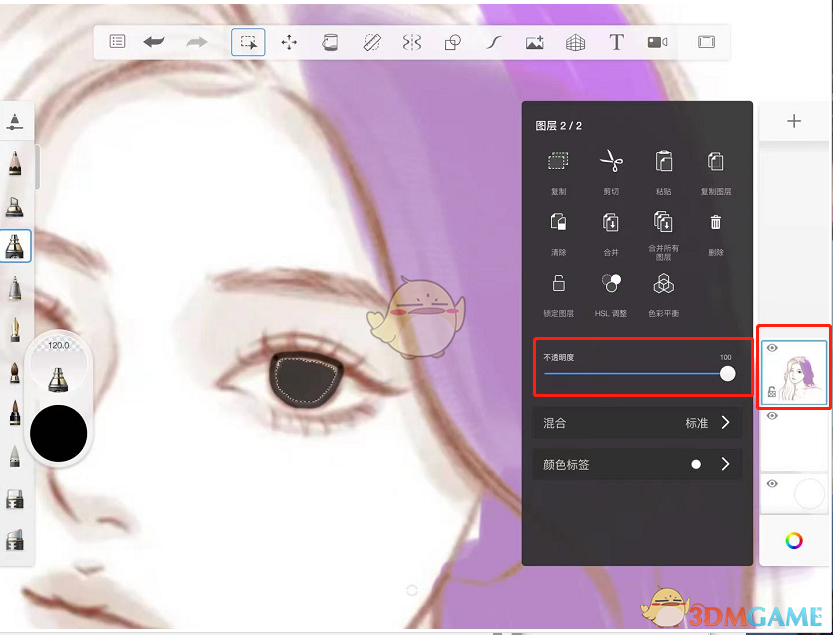Expand the 颜色标签 (Color Label) options
This screenshot has width=833, height=635.
[x=637, y=463]
